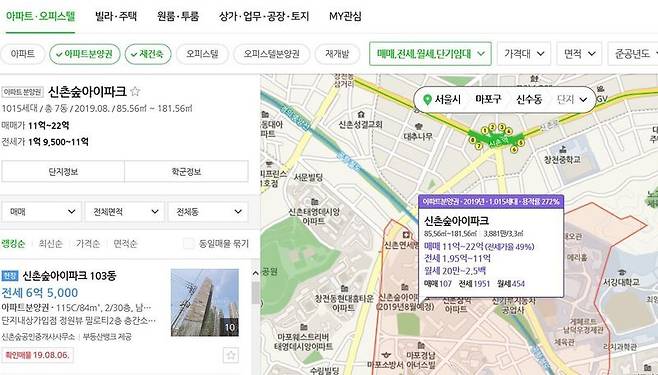658x375 pixels.
Task: Click the 매매 11억~22억 popup line
Action: click(x=479, y=246)
